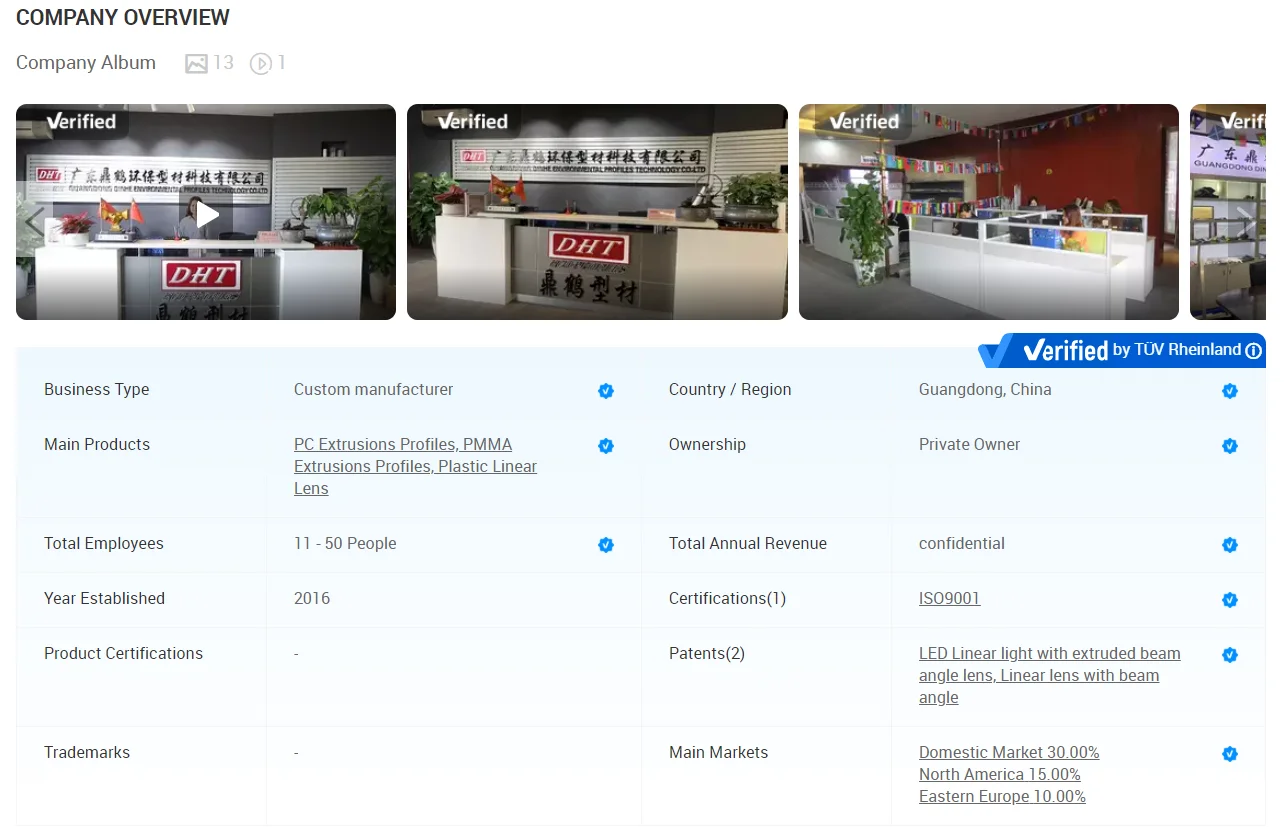1284x827 pixels.
Task: Open the company album photos count icon
Action: 196,63
